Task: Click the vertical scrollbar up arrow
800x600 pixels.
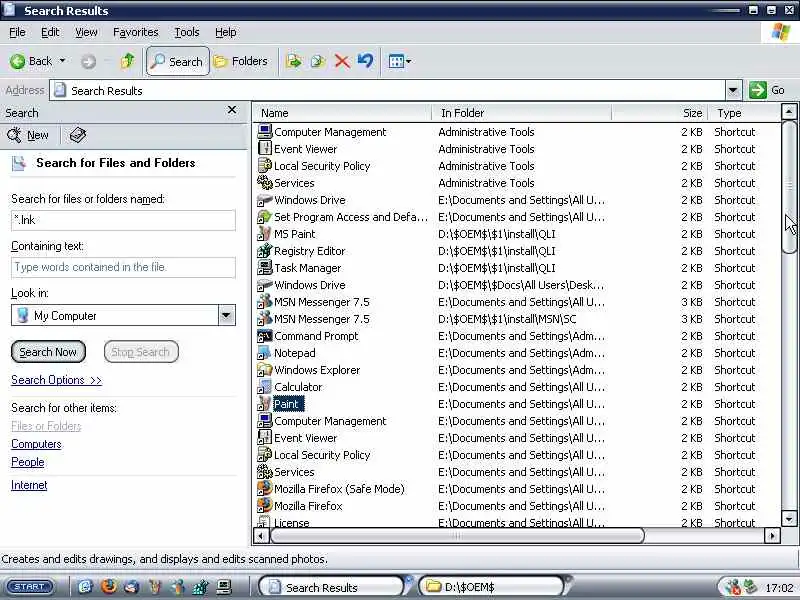Action: (x=789, y=112)
